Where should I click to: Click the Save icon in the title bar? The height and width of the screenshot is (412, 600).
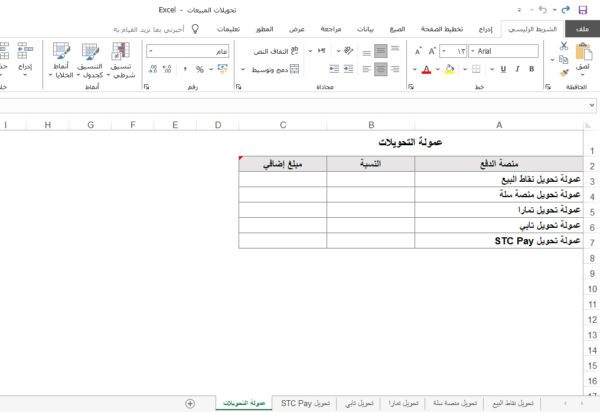582,10
